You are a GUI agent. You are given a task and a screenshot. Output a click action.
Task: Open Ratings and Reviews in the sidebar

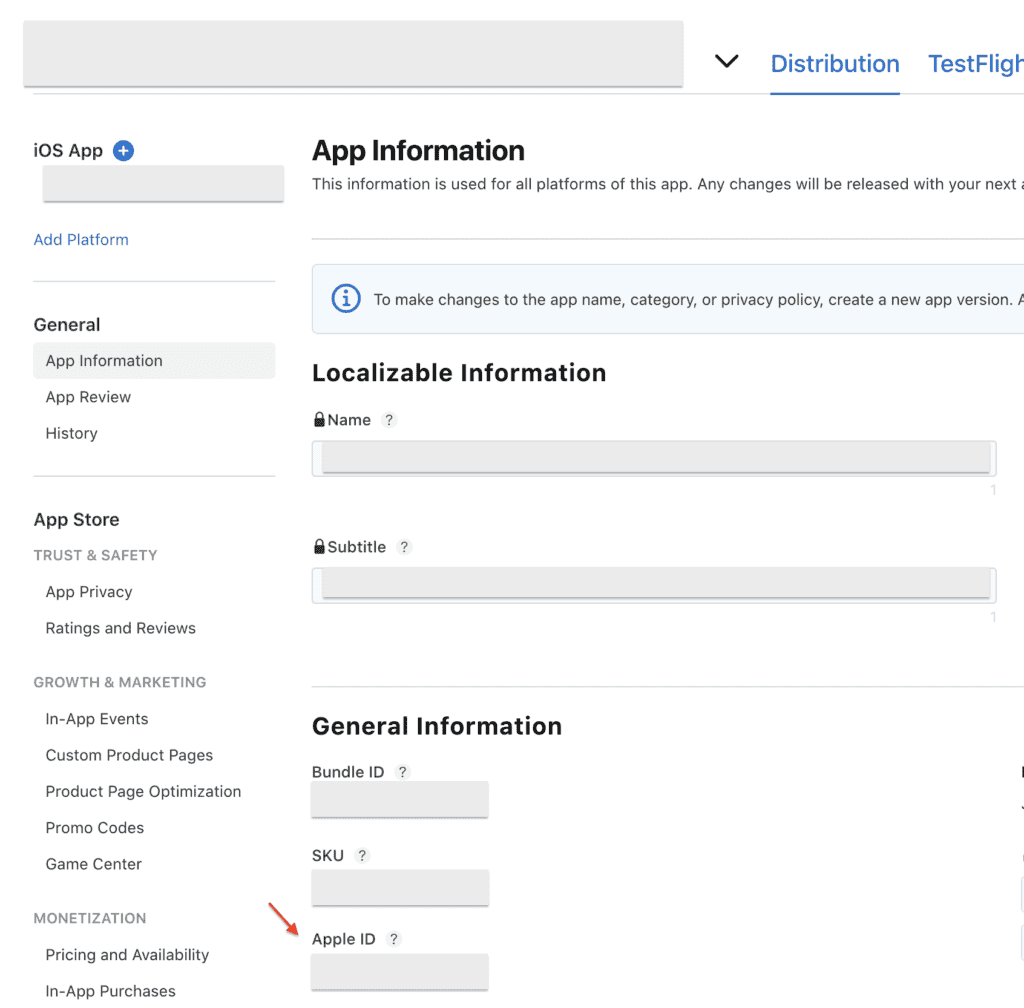[120, 628]
